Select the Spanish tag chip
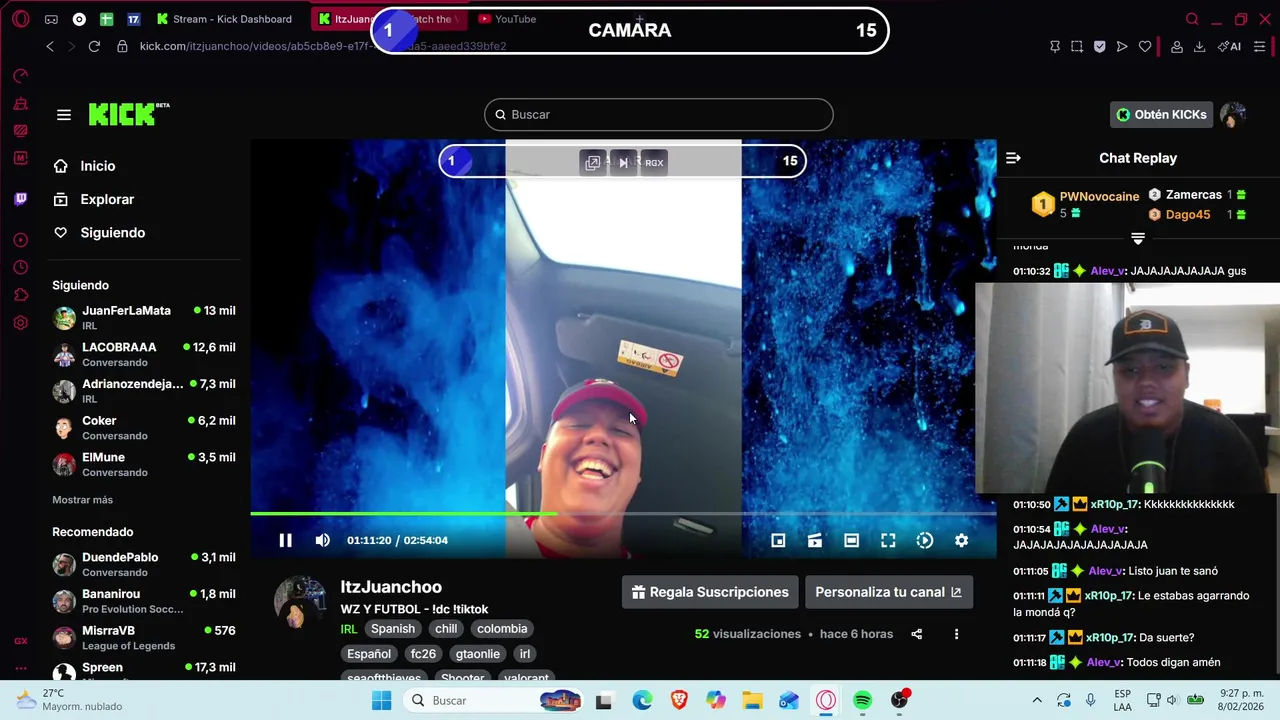Viewport: 1280px width, 720px height. tap(392, 629)
